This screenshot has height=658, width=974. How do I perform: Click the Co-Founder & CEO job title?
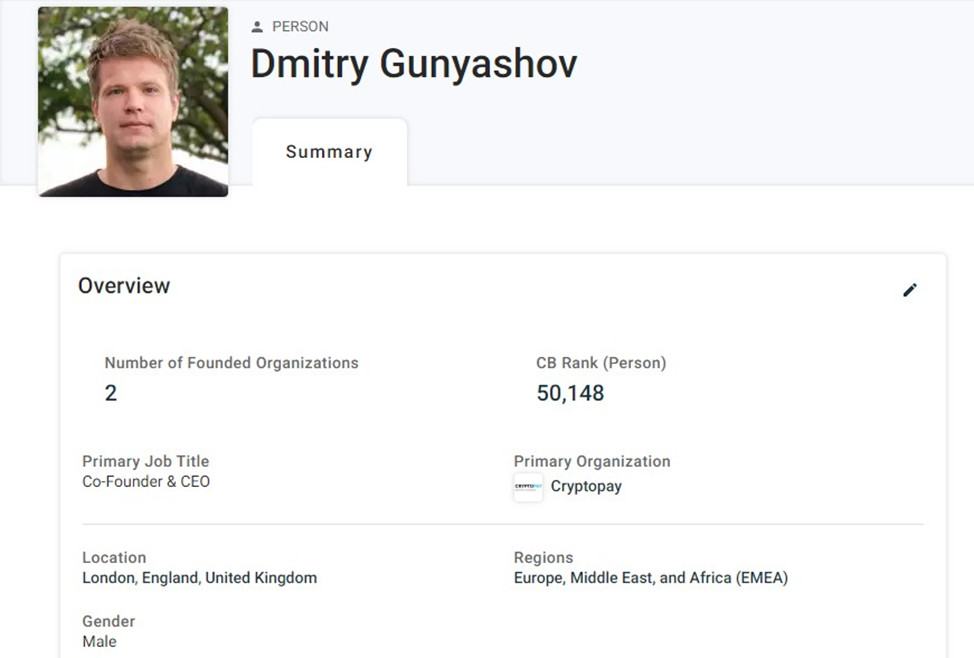[x=146, y=482]
